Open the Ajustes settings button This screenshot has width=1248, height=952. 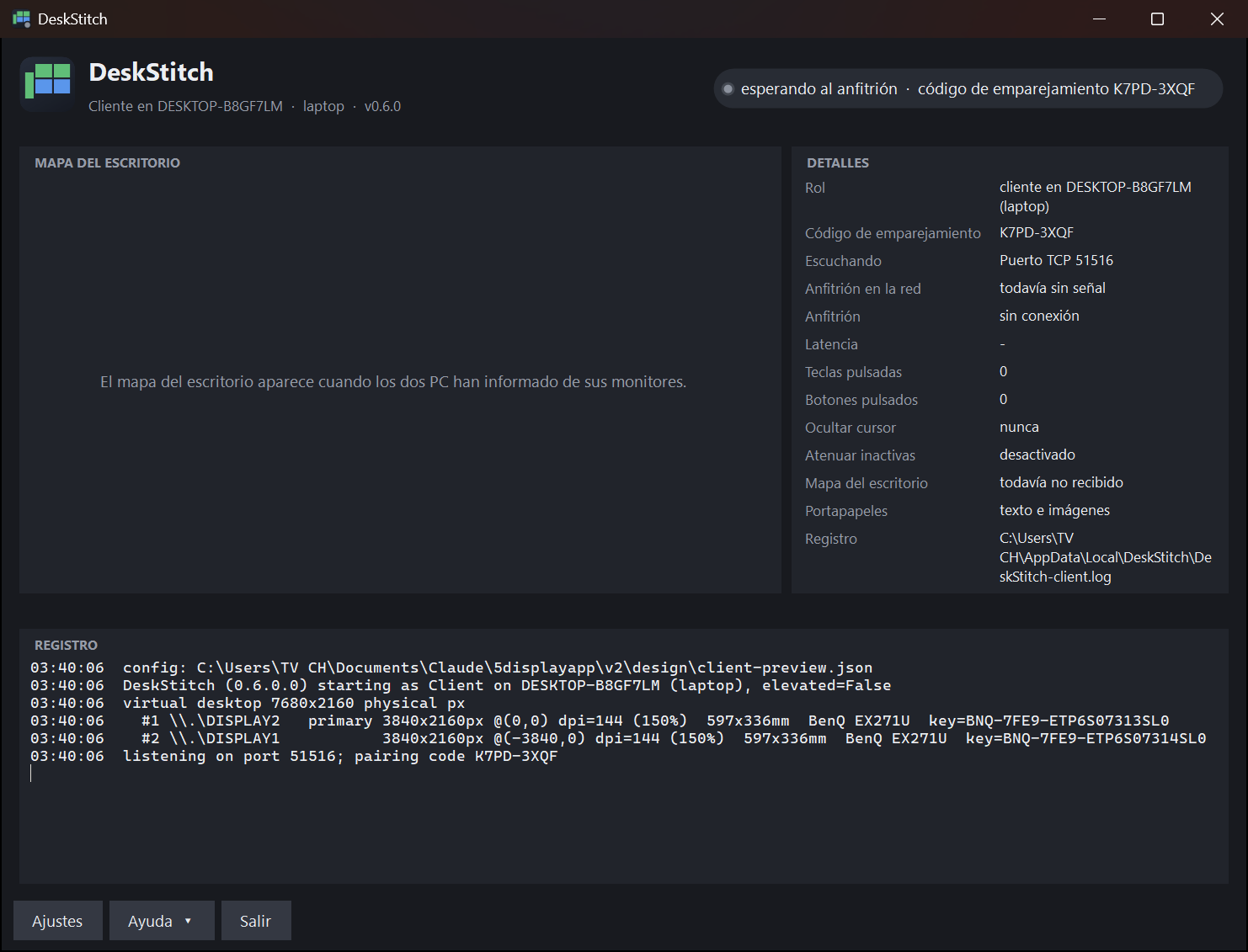[x=57, y=921]
